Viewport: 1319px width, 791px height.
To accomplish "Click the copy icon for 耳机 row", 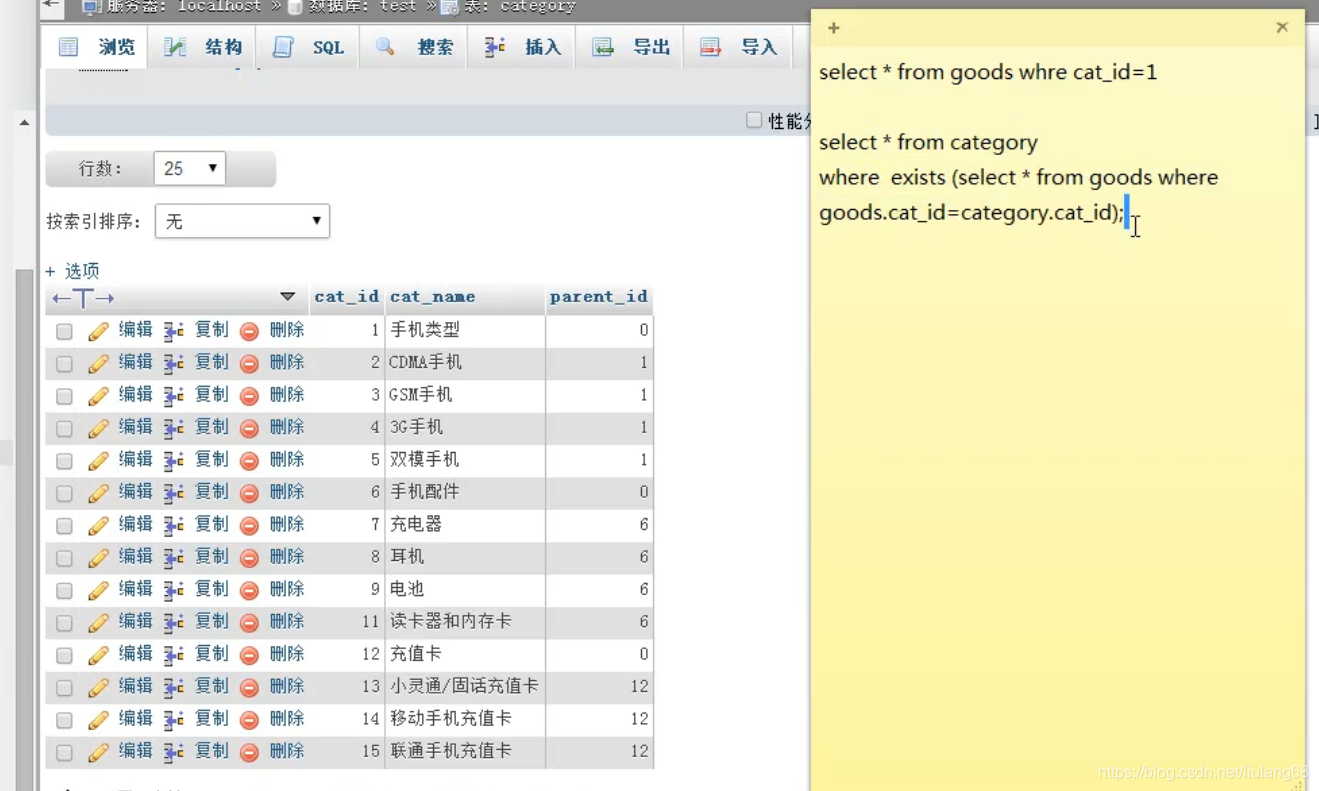I will (x=174, y=558).
